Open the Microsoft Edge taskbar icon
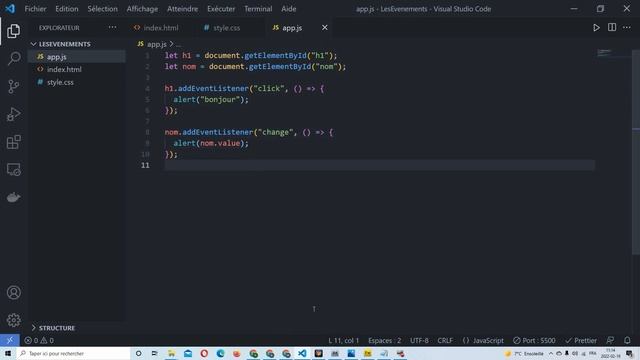The width and height of the screenshot is (640, 360). 220,353
